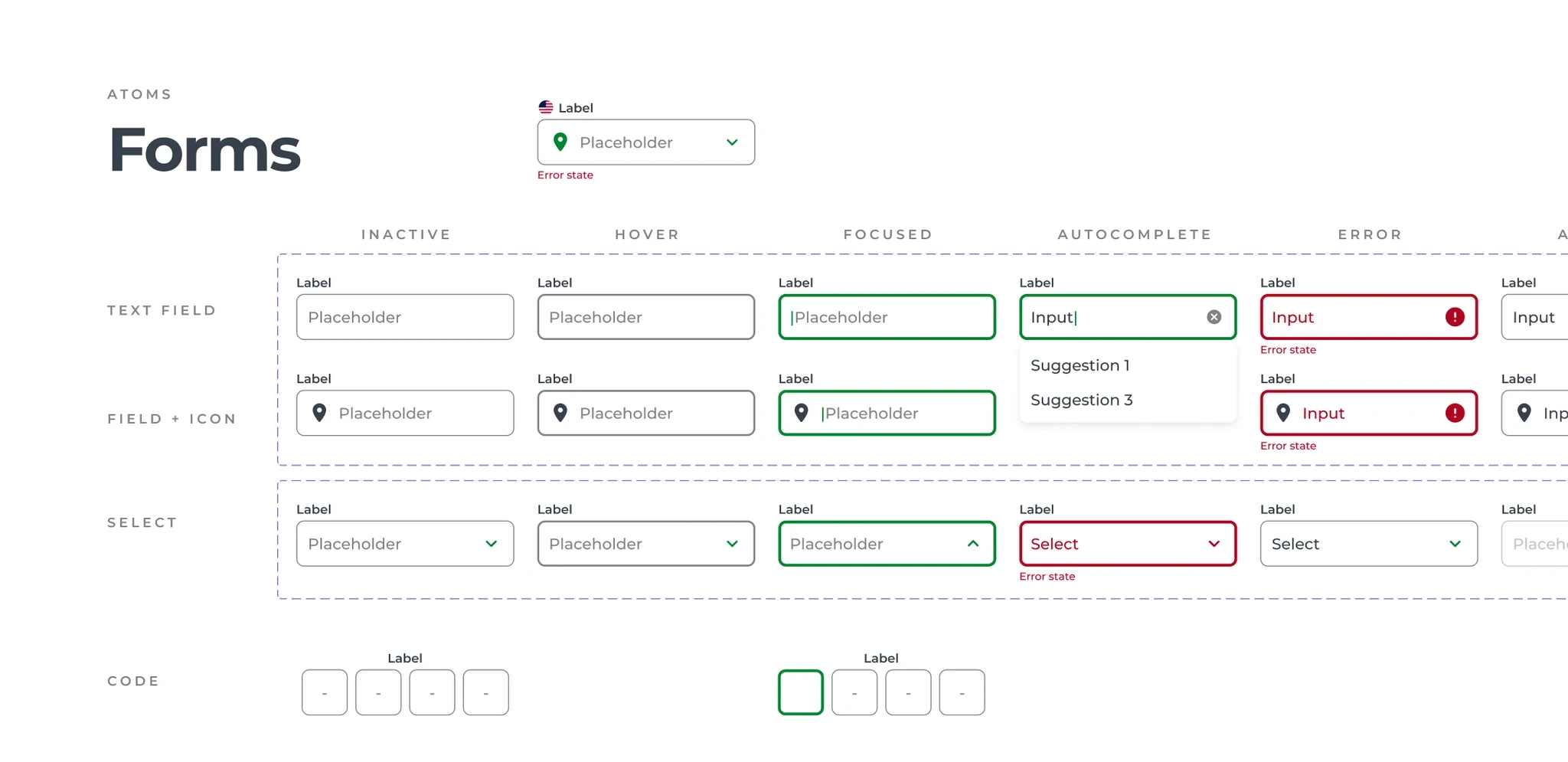Click error alert icon in red icon field
The image size is (1568, 762).
tap(1455, 414)
